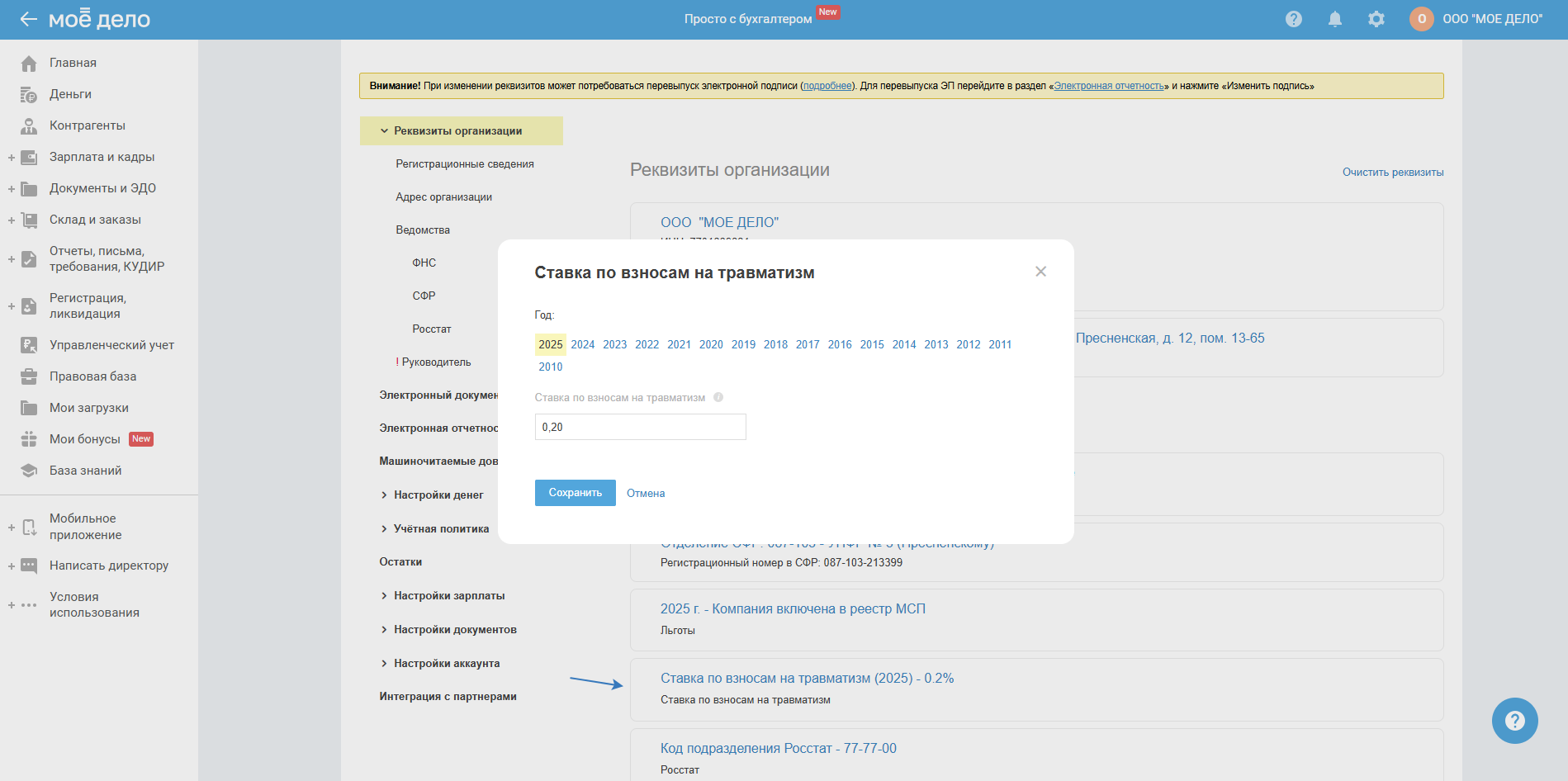The image size is (1568, 781).
Task: Select year 2024 in dialog
Action: pos(583,344)
